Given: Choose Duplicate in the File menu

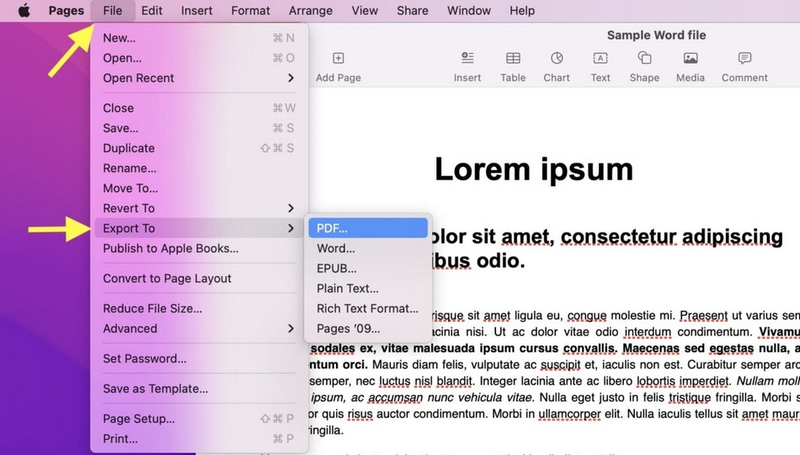Looking at the screenshot, I should pos(199,148).
